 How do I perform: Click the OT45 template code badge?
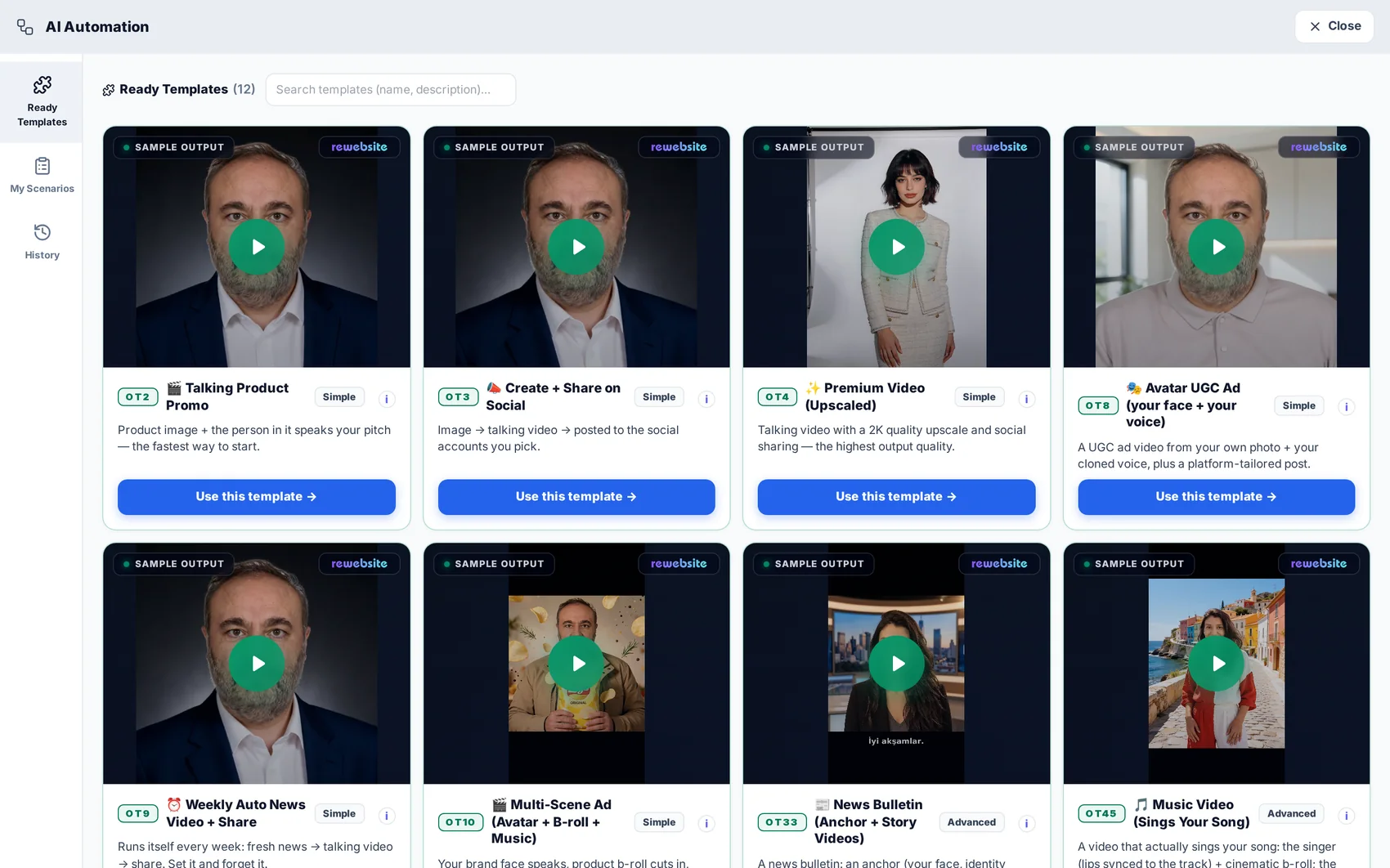tap(1101, 814)
